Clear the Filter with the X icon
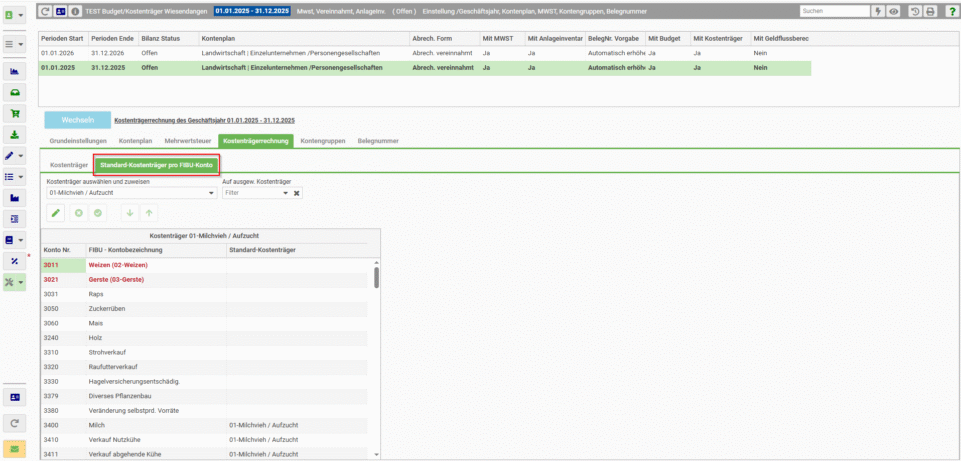This screenshot has height=461, width=961. tap(296, 193)
